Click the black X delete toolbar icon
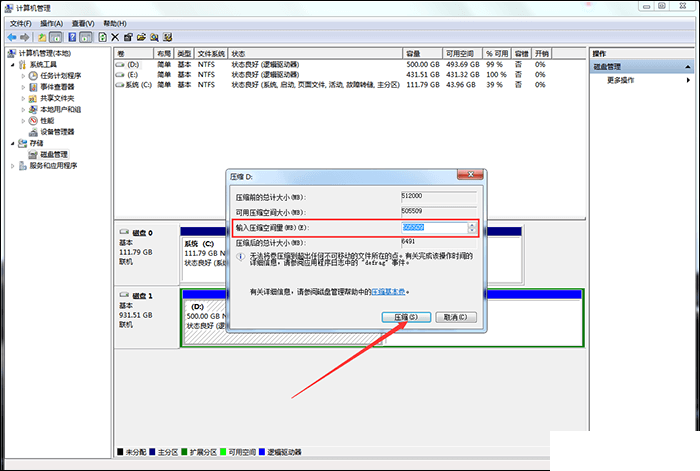700x471 pixels. 115,38
